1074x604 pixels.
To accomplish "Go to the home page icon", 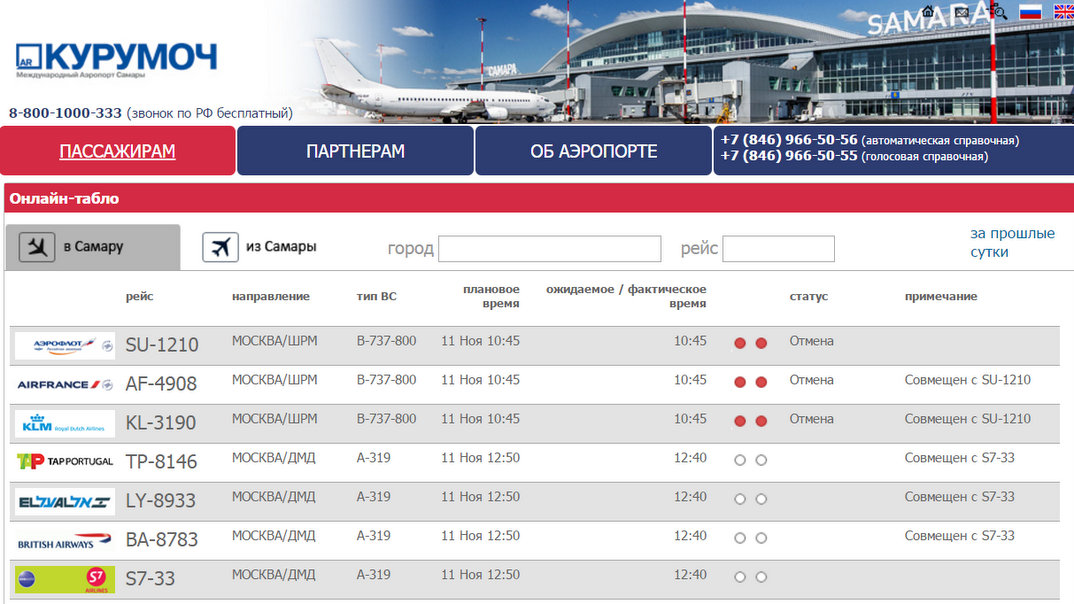I will 928,12.
